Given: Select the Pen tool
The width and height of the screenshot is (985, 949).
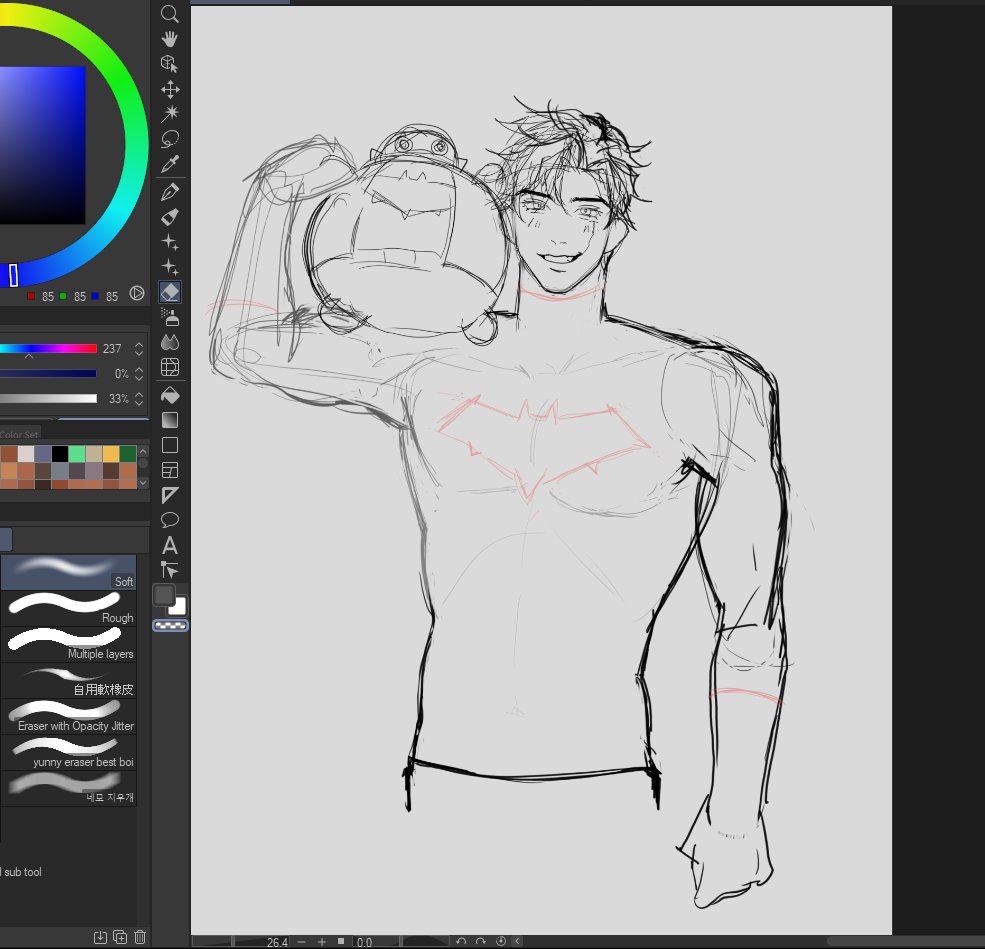Looking at the screenshot, I should (x=170, y=192).
